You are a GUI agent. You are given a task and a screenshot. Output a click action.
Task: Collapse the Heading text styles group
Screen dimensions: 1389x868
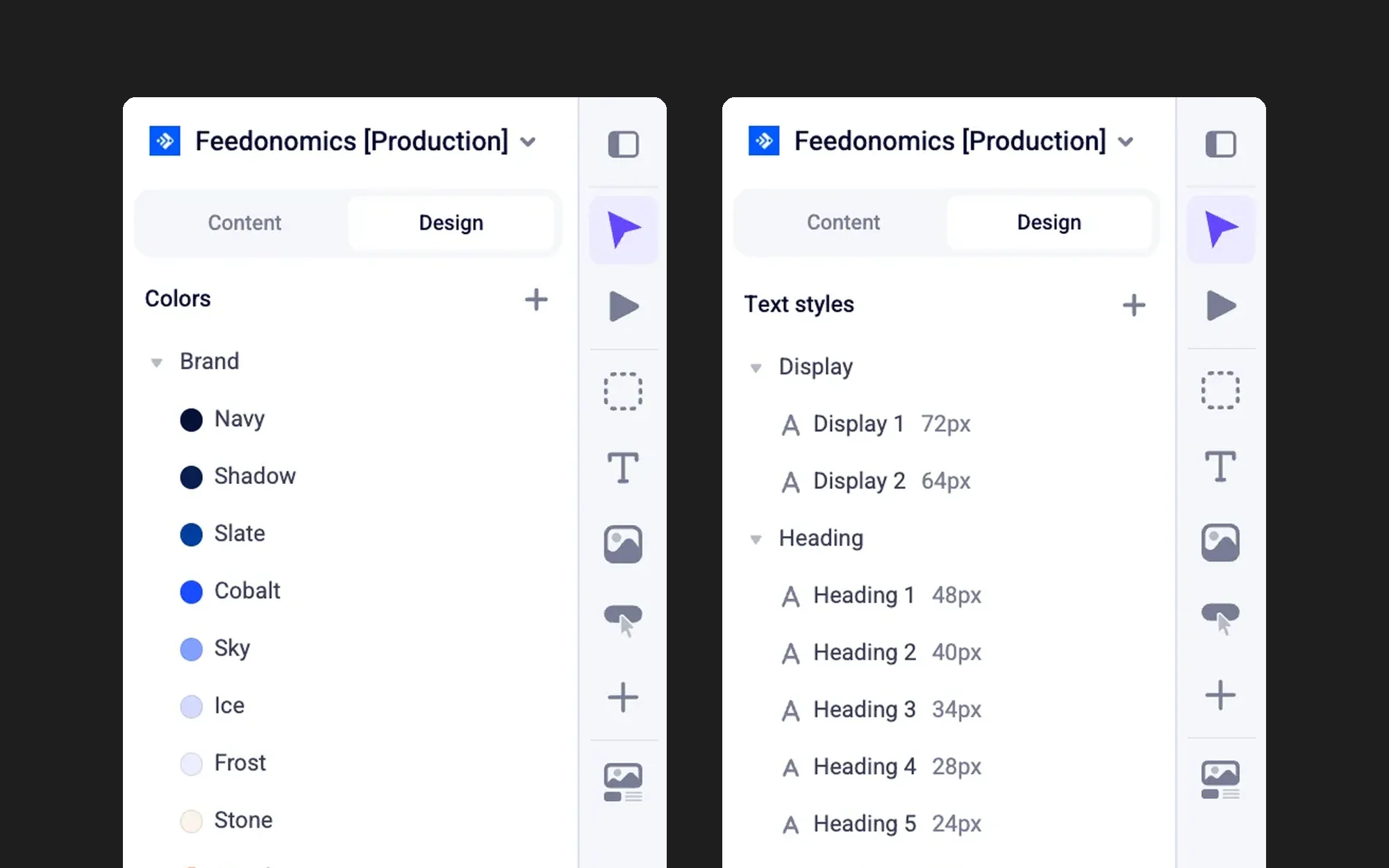(x=756, y=540)
